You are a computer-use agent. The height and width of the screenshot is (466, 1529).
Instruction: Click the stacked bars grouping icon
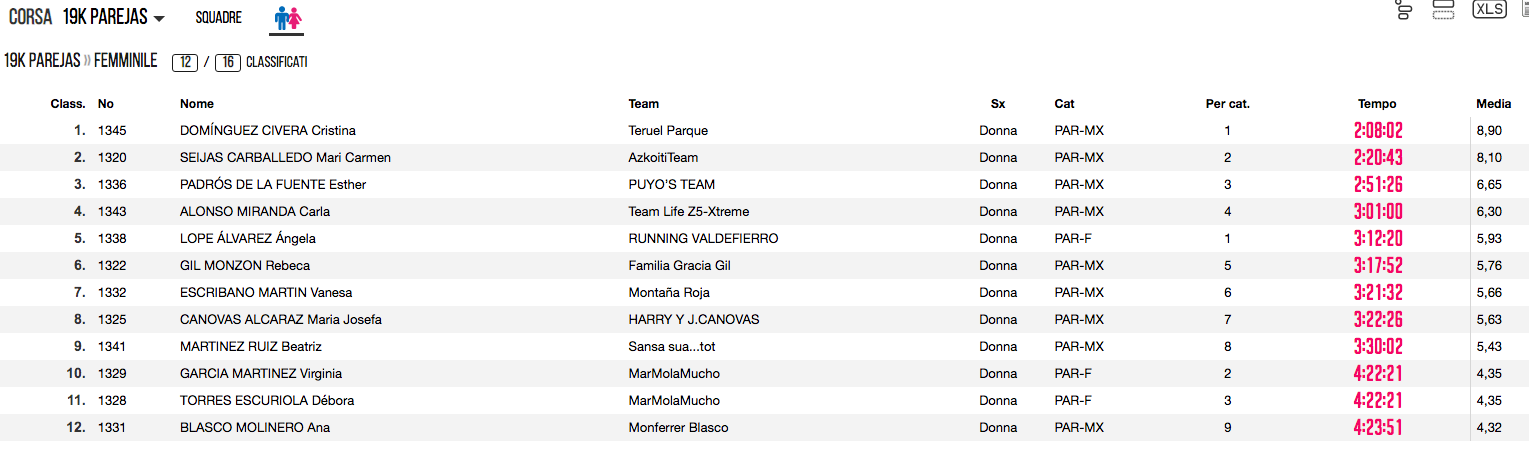point(1405,11)
